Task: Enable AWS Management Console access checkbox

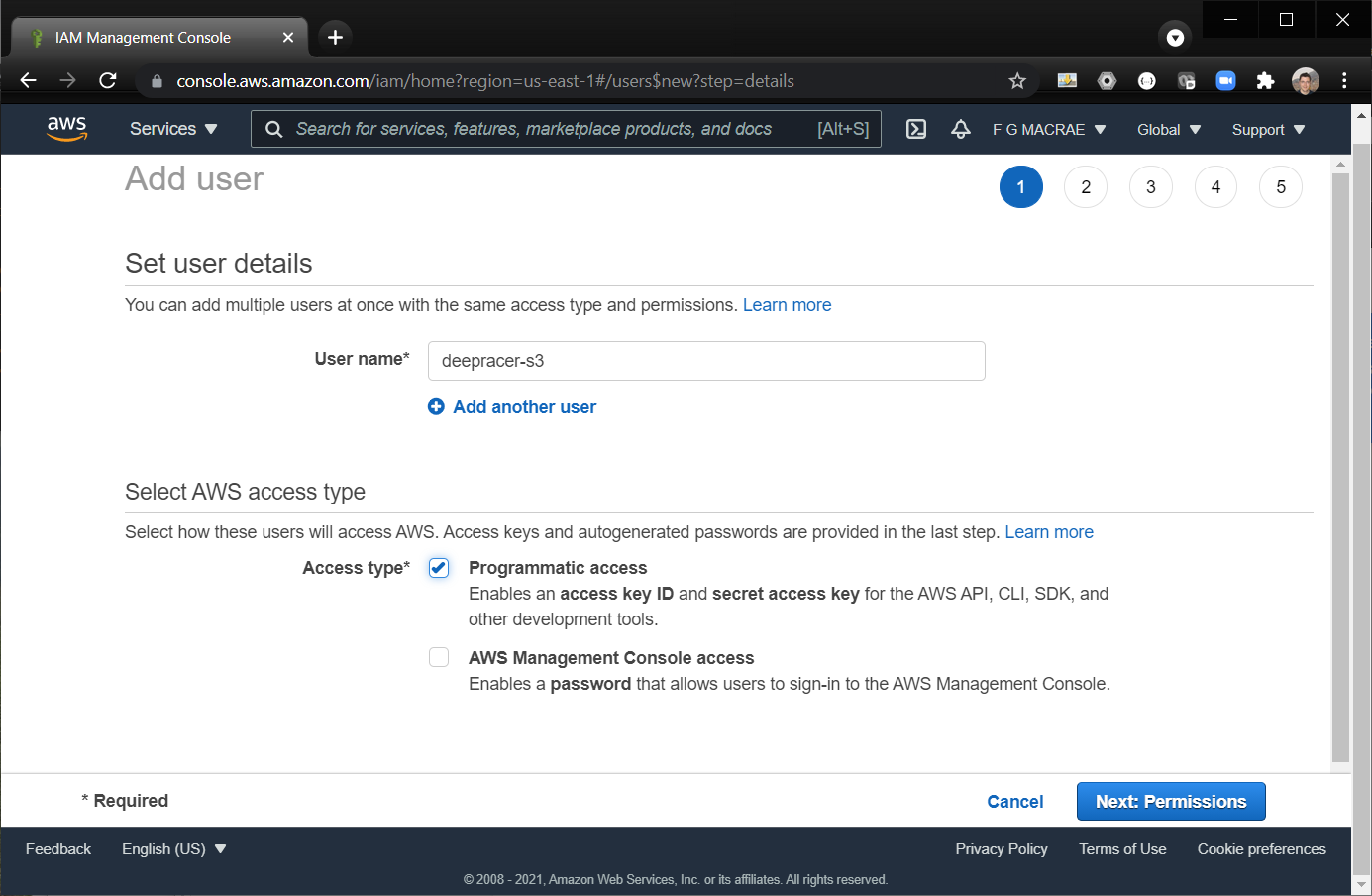Action: pyautogui.click(x=439, y=657)
